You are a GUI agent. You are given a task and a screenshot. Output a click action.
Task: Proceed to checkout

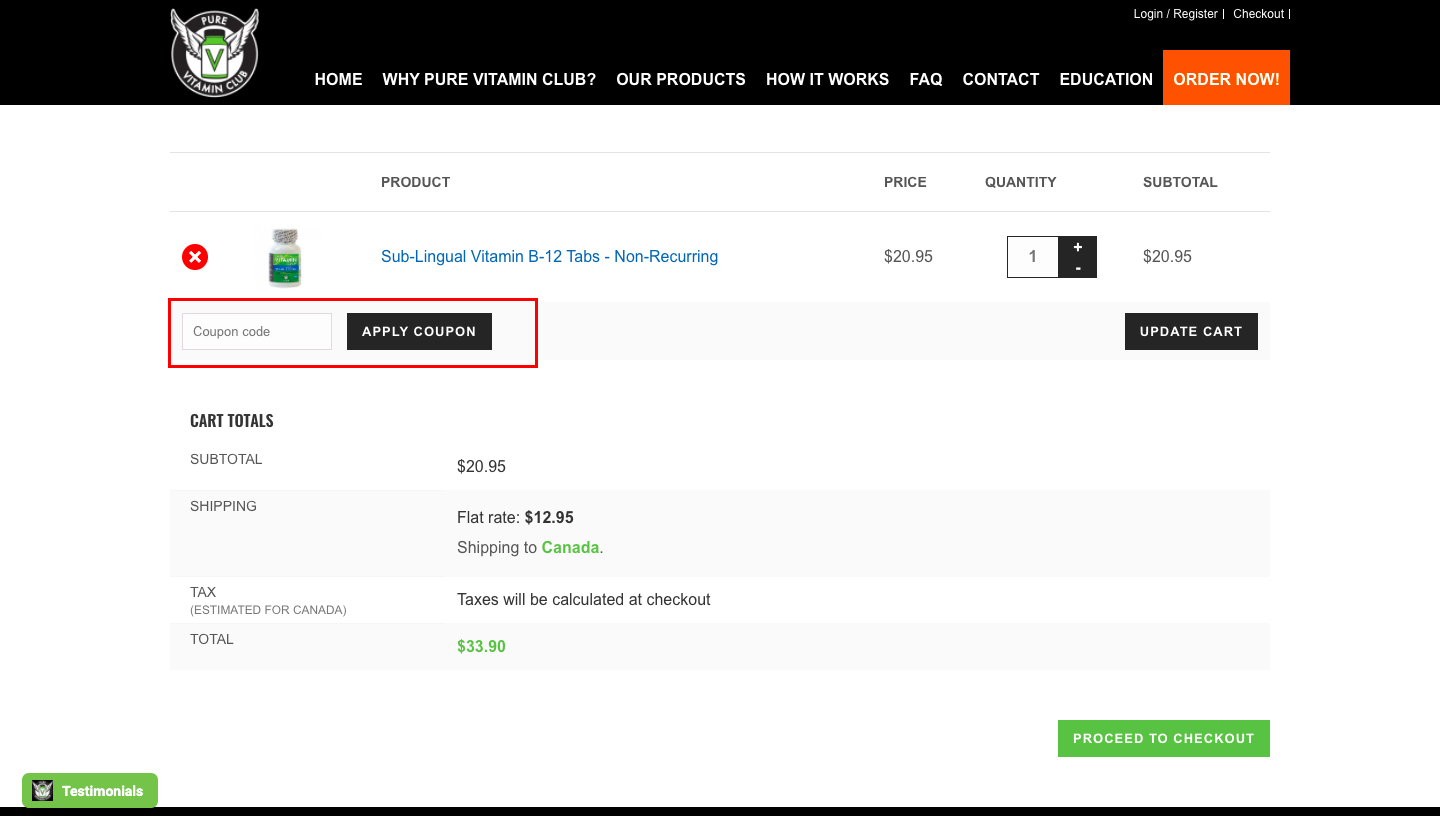(x=1164, y=738)
